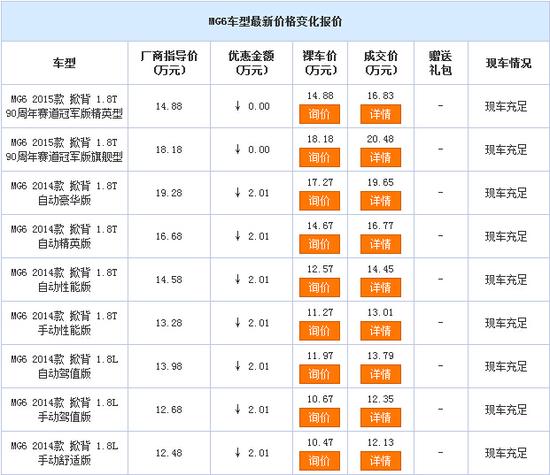Open 详情 under 19.65 deal price
Image resolution: width=550 pixels, height=475 pixels.
(x=380, y=201)
